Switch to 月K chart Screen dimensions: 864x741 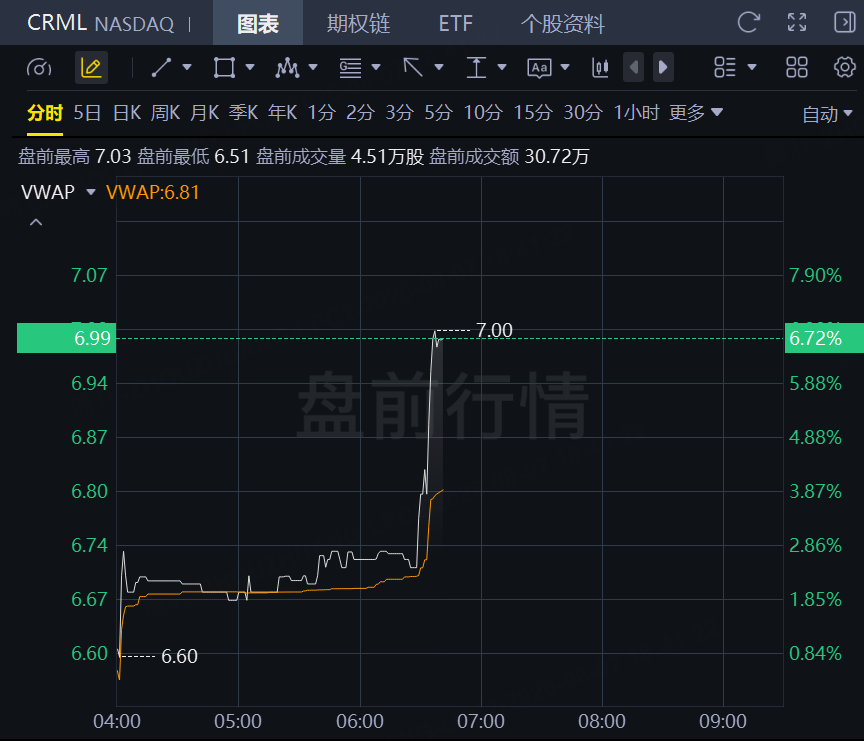pyautogui.click(x=204, y=113)
